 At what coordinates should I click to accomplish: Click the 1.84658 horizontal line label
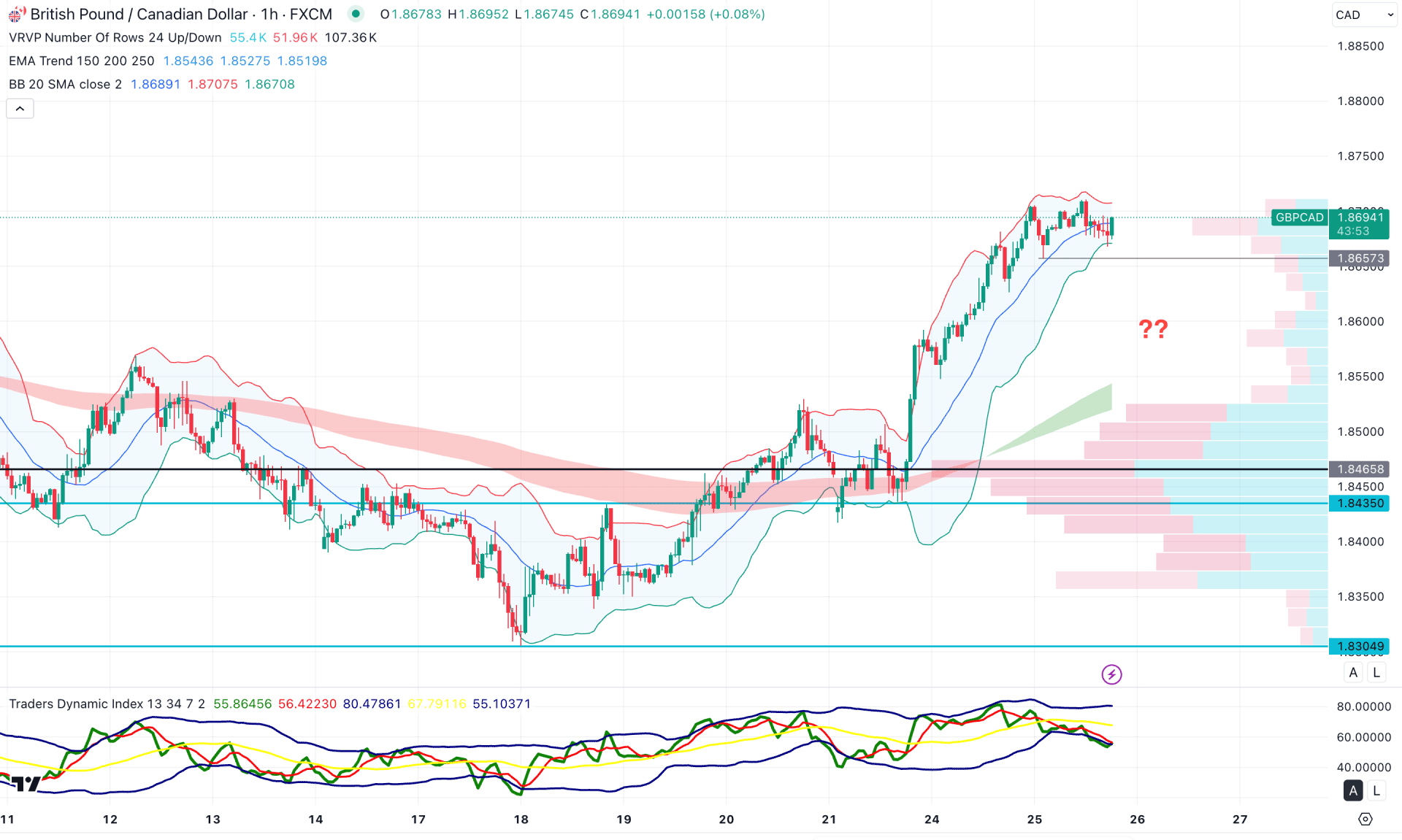coord(1359,469)
